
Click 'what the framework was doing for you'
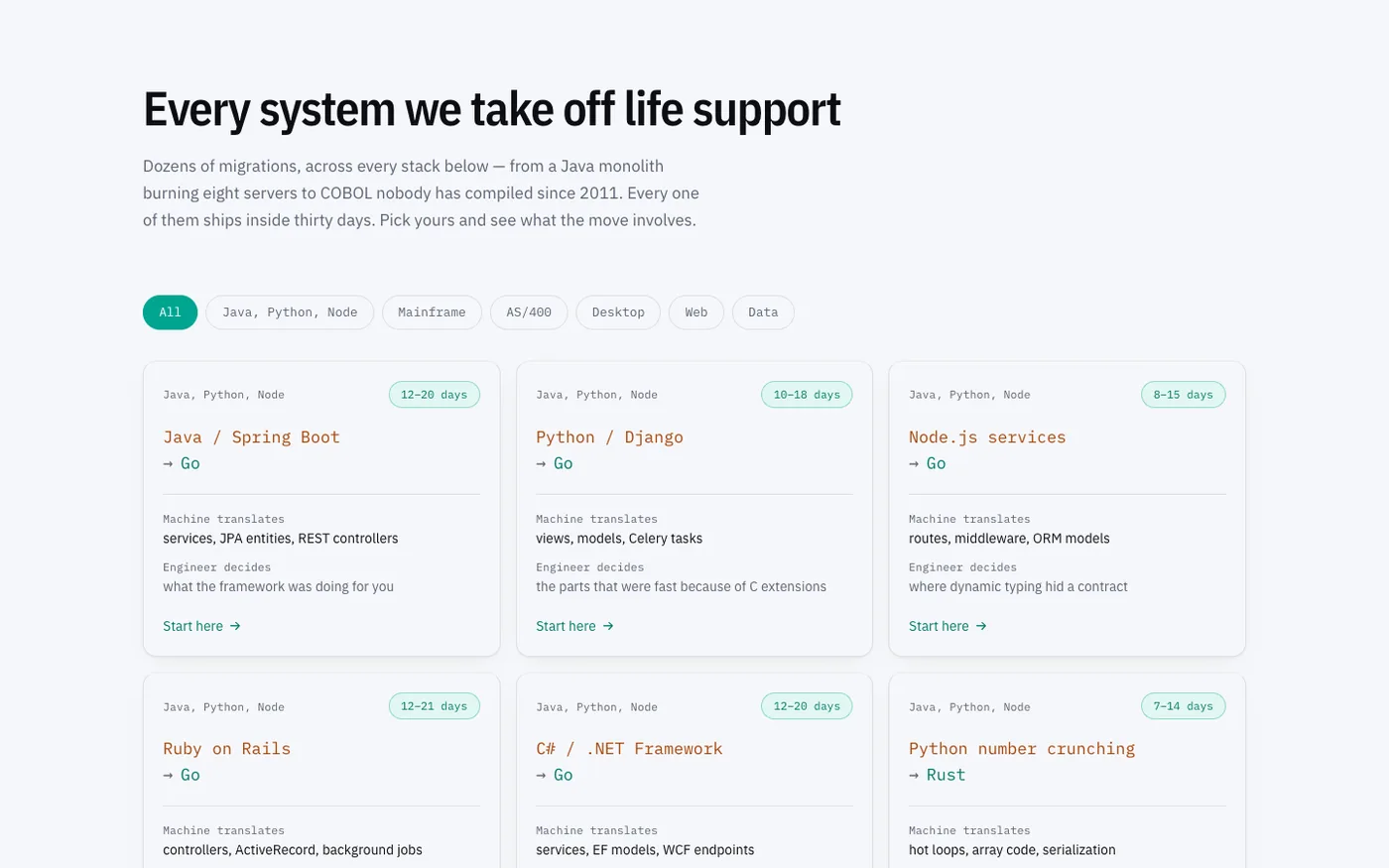click(x=279, y=587)
